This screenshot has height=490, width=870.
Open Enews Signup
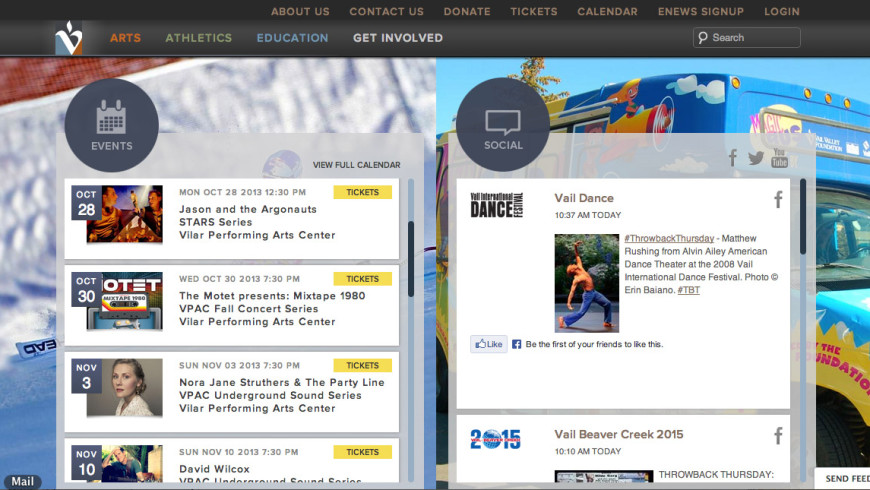coord(701,12)
